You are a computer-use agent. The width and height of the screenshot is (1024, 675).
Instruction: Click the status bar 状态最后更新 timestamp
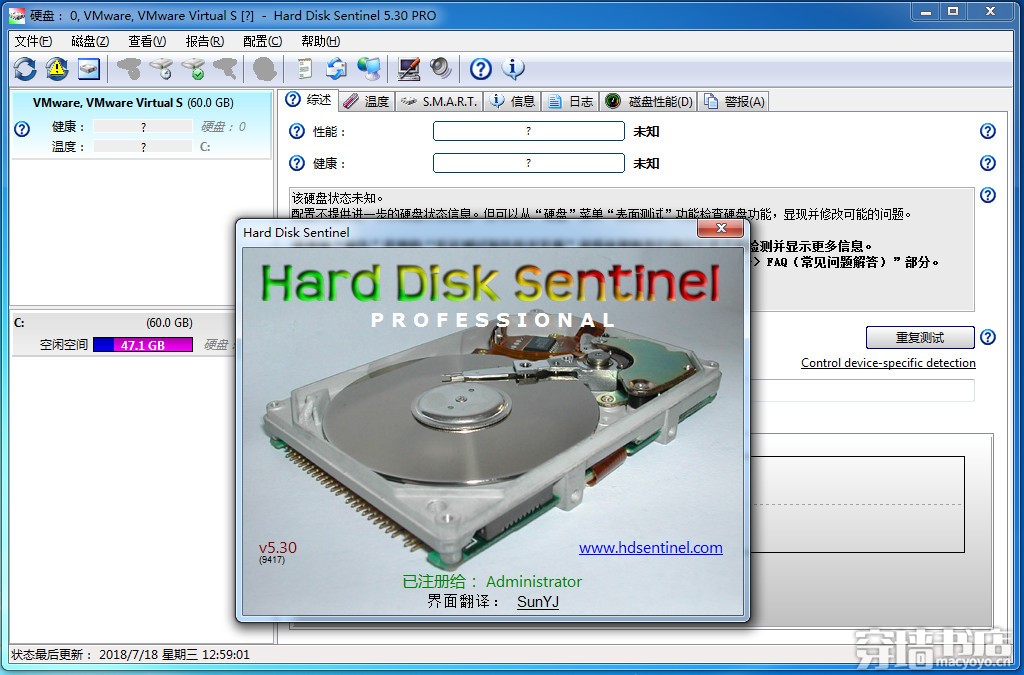pyautogui.click(x=131, y=654)
